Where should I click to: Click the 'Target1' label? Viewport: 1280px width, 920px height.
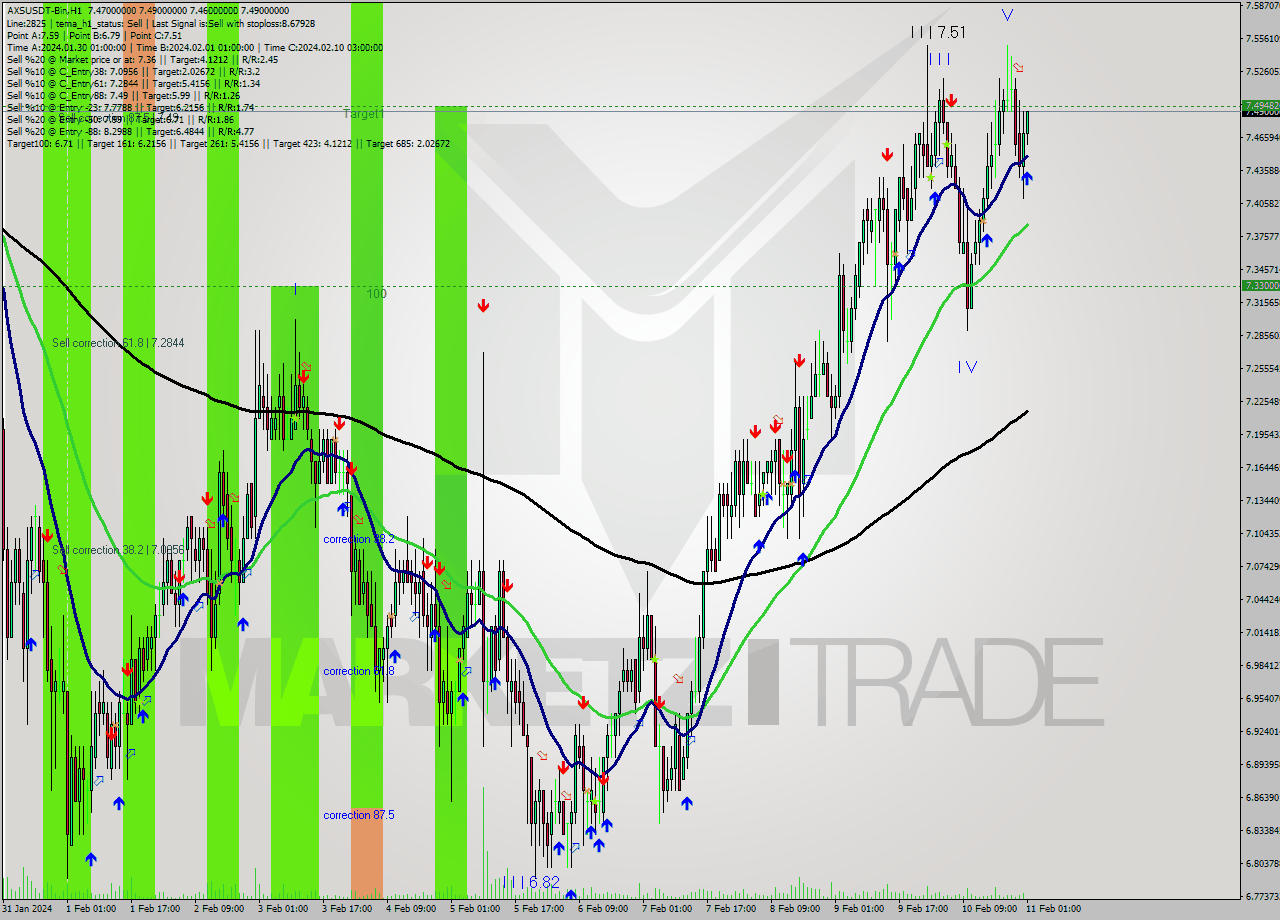coord(363,114)
